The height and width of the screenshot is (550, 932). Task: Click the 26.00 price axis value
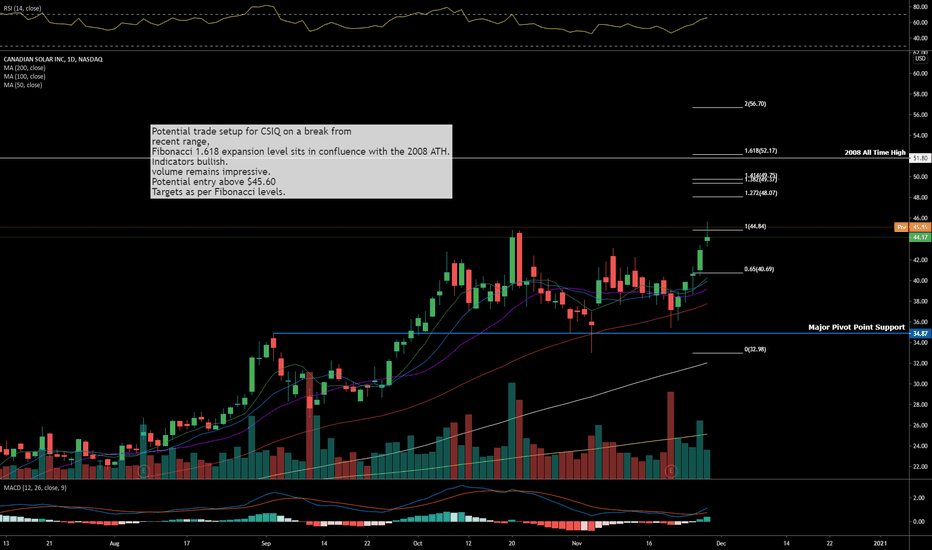coord(920,426)
